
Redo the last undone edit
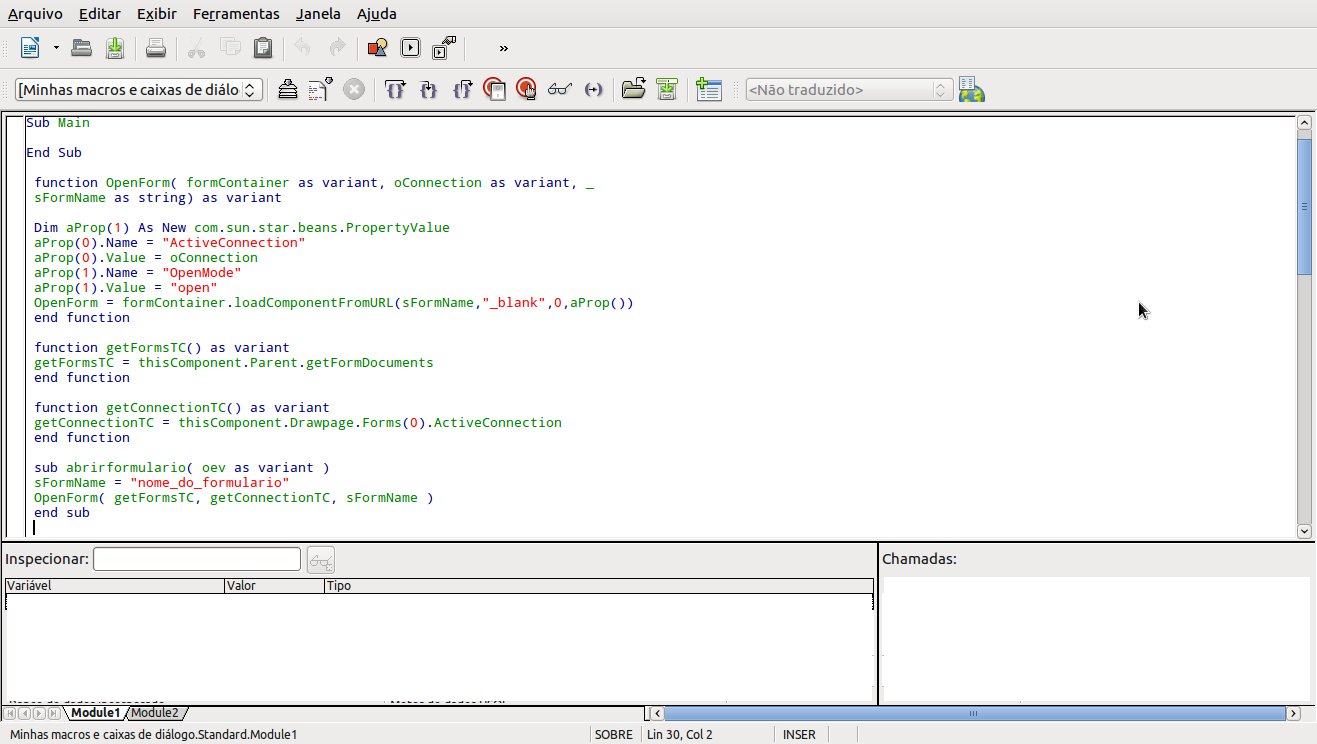337,47
